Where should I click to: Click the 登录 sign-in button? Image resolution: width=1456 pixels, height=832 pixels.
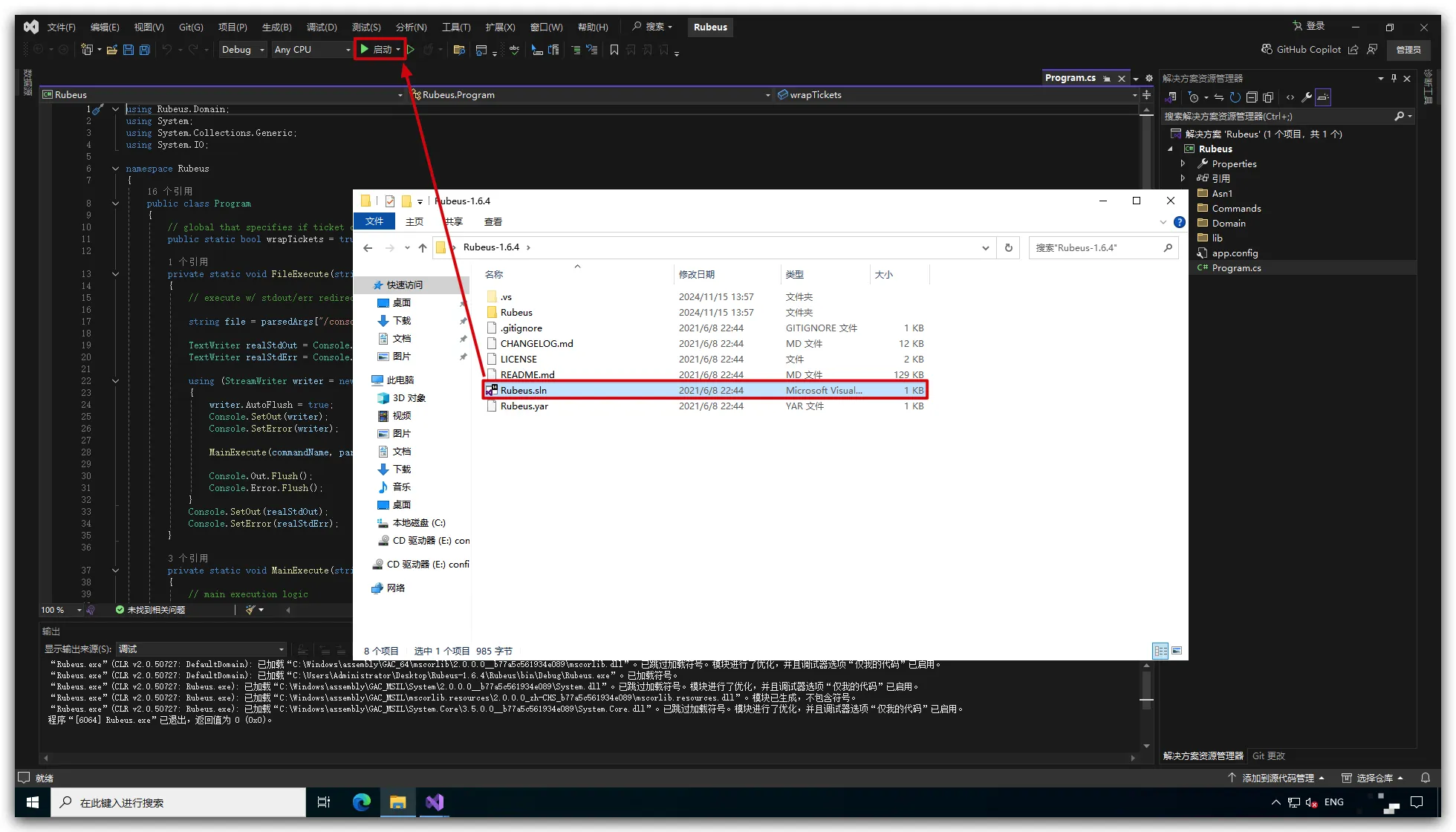click(1309, 26)
